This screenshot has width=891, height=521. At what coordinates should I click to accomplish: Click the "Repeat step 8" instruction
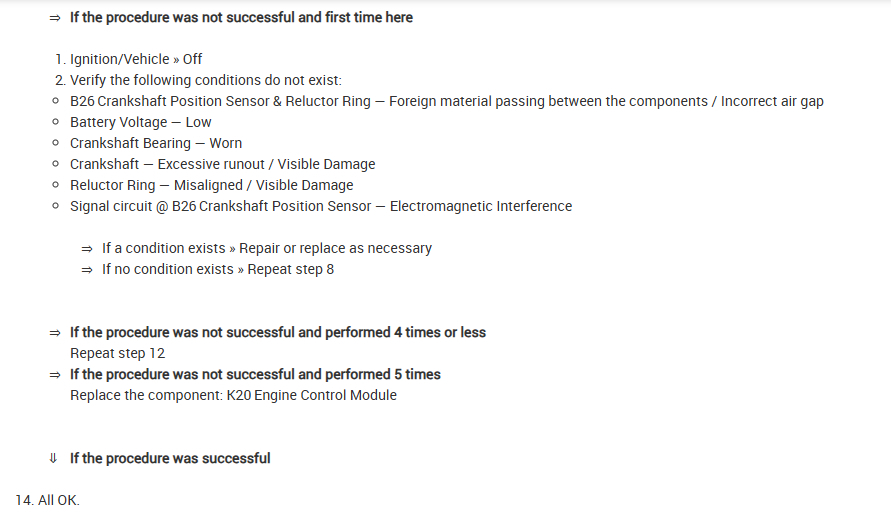point(291,269)
